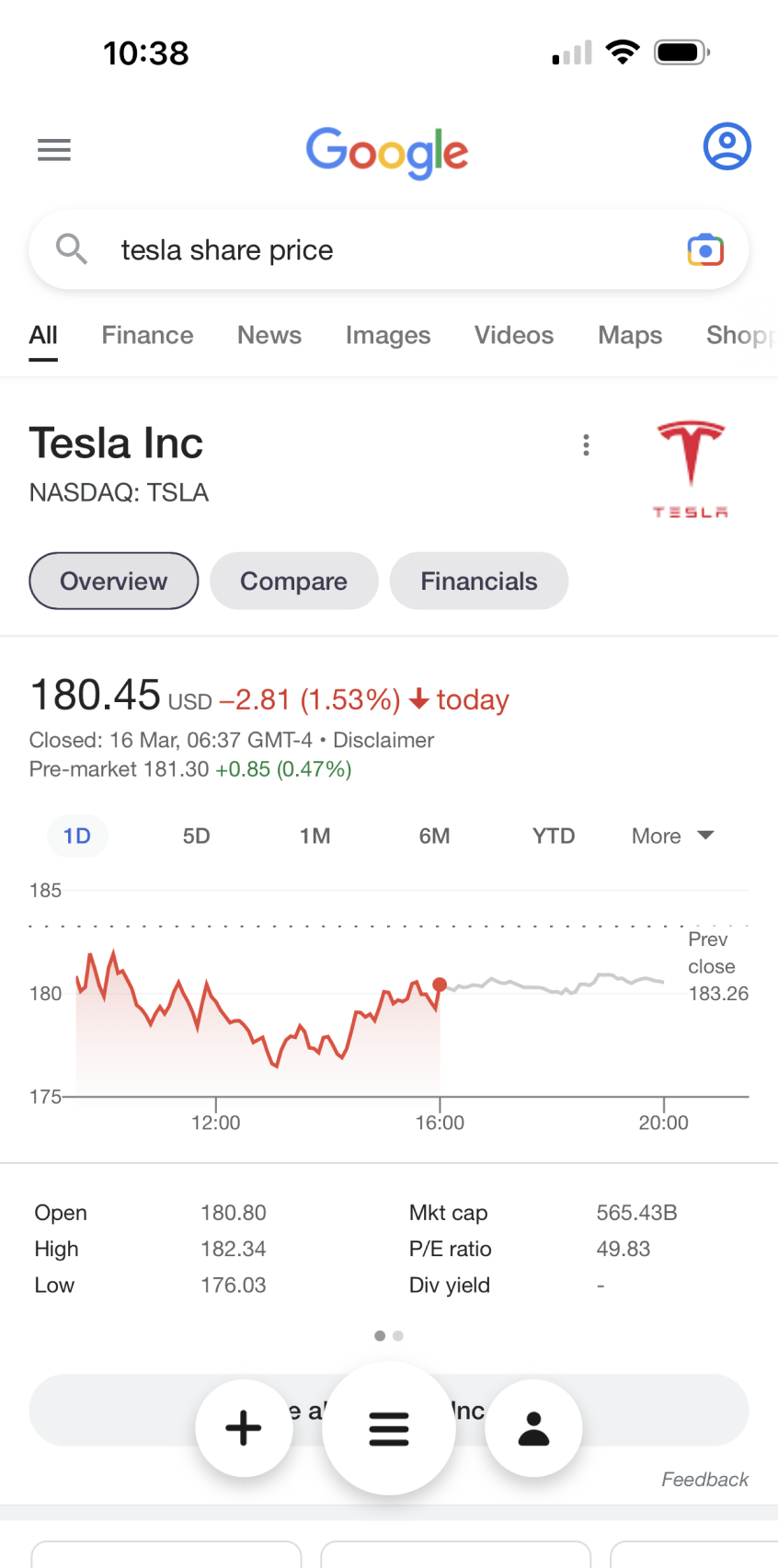Open the Financials pill button
The height and width of the screenshot is (1568, 778).
point(479,581)
